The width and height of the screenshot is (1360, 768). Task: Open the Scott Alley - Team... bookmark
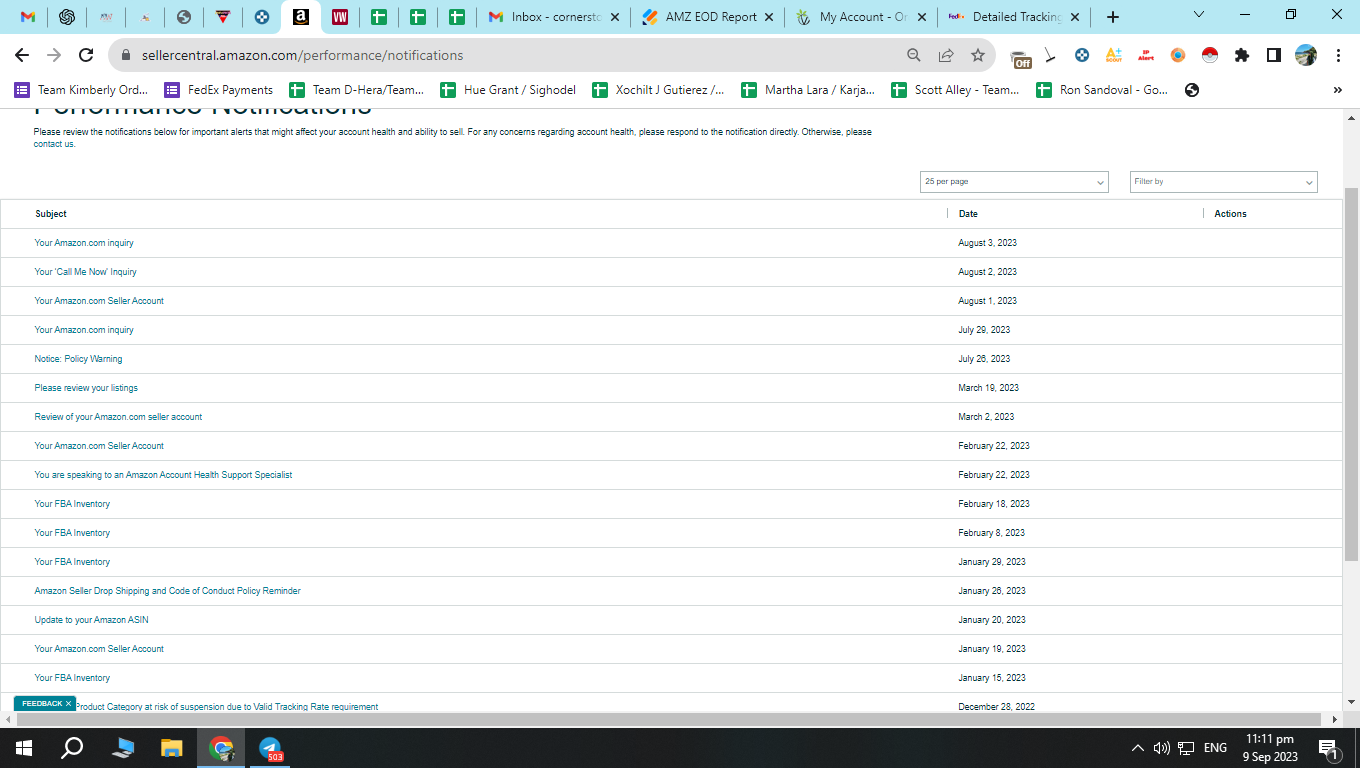tap(955, 90)
